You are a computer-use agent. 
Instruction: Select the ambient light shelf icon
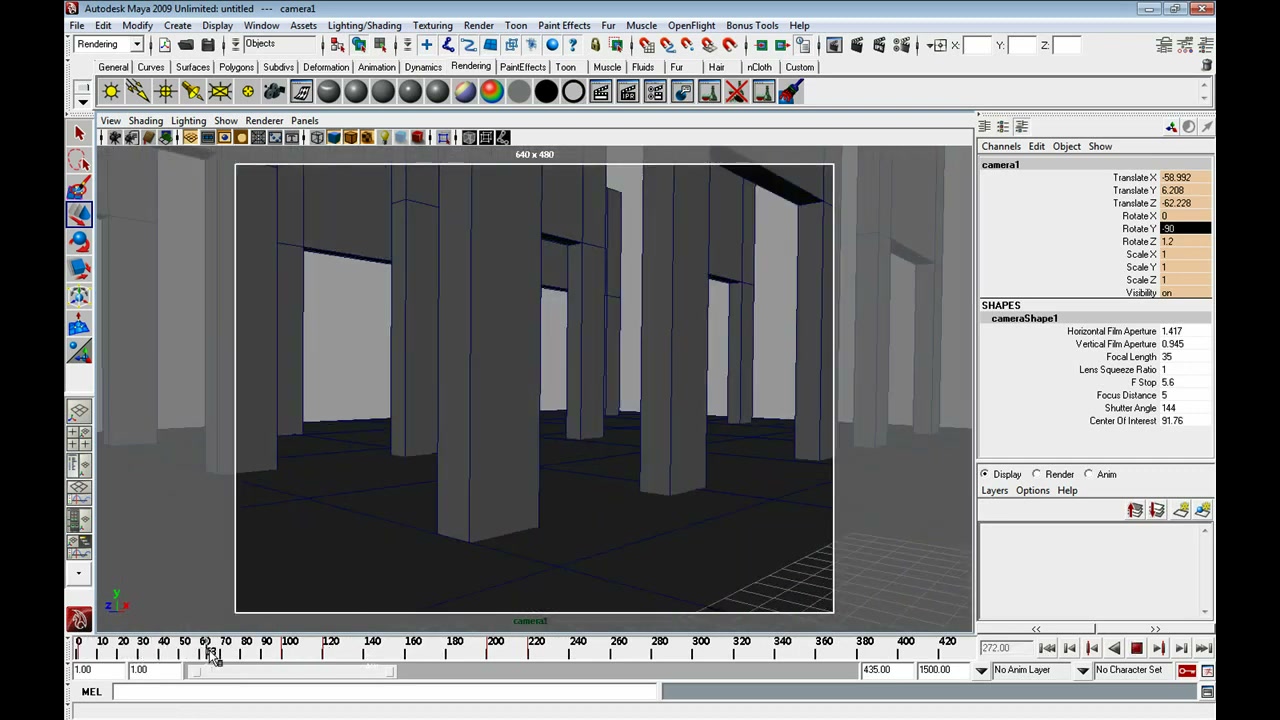[111, 92]
